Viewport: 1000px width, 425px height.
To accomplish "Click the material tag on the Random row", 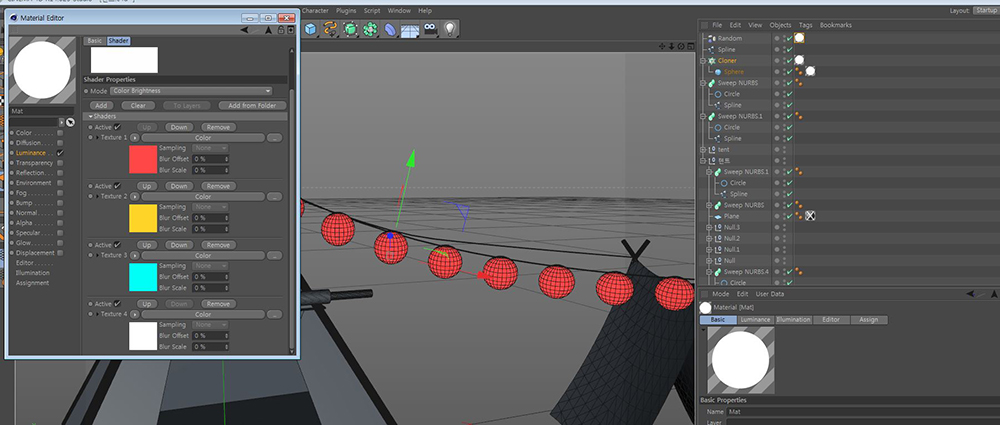I will (x=799, y=38).
